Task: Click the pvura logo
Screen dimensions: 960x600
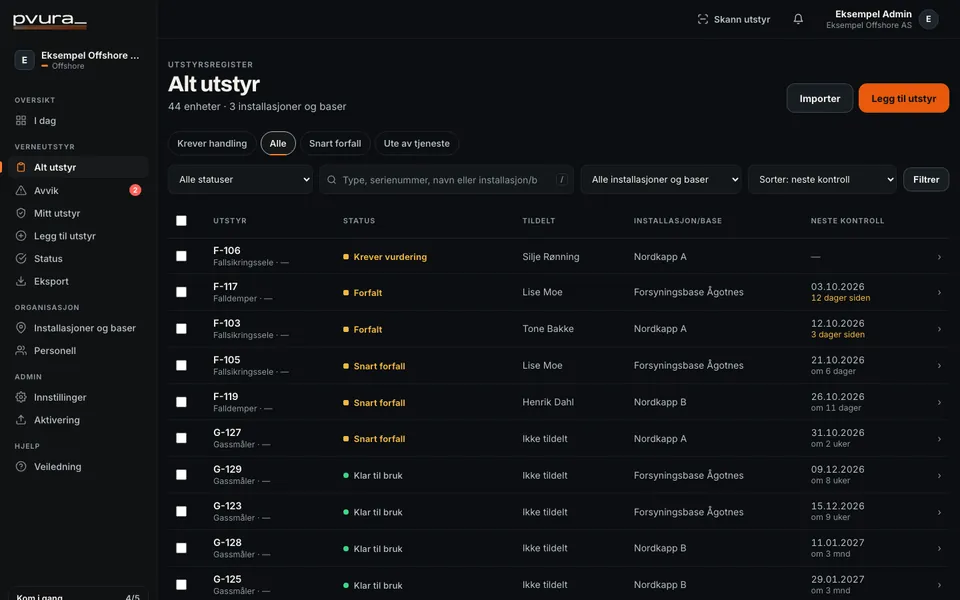Action: (x=50, y=20)
